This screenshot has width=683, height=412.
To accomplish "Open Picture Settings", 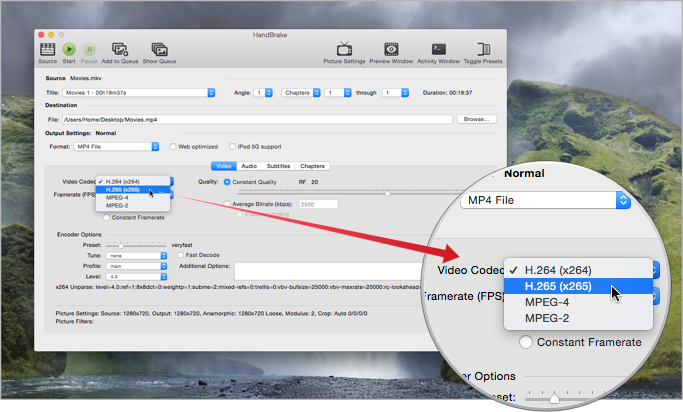I will pos(344,49).
